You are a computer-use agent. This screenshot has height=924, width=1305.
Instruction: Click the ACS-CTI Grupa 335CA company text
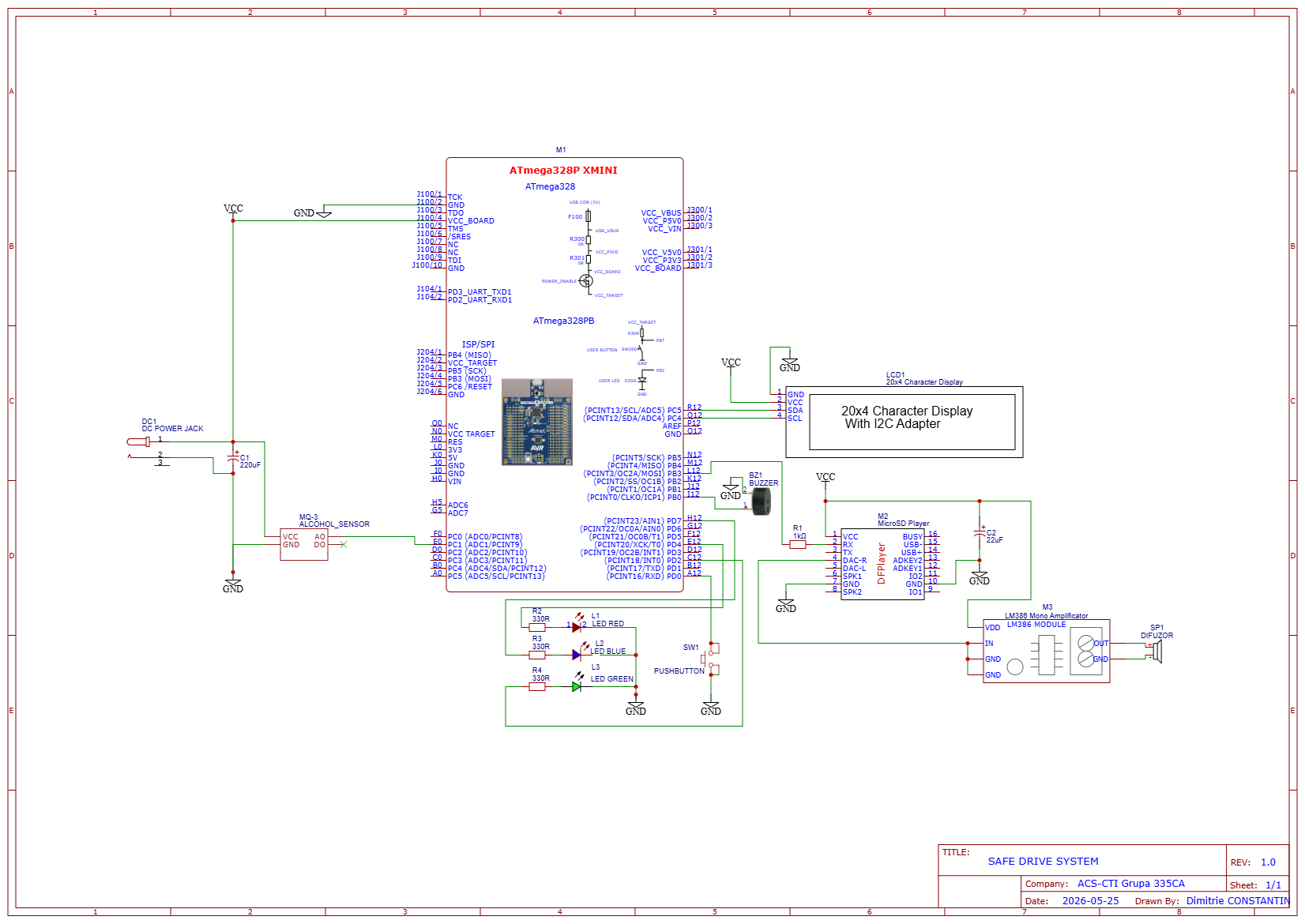1130,884
